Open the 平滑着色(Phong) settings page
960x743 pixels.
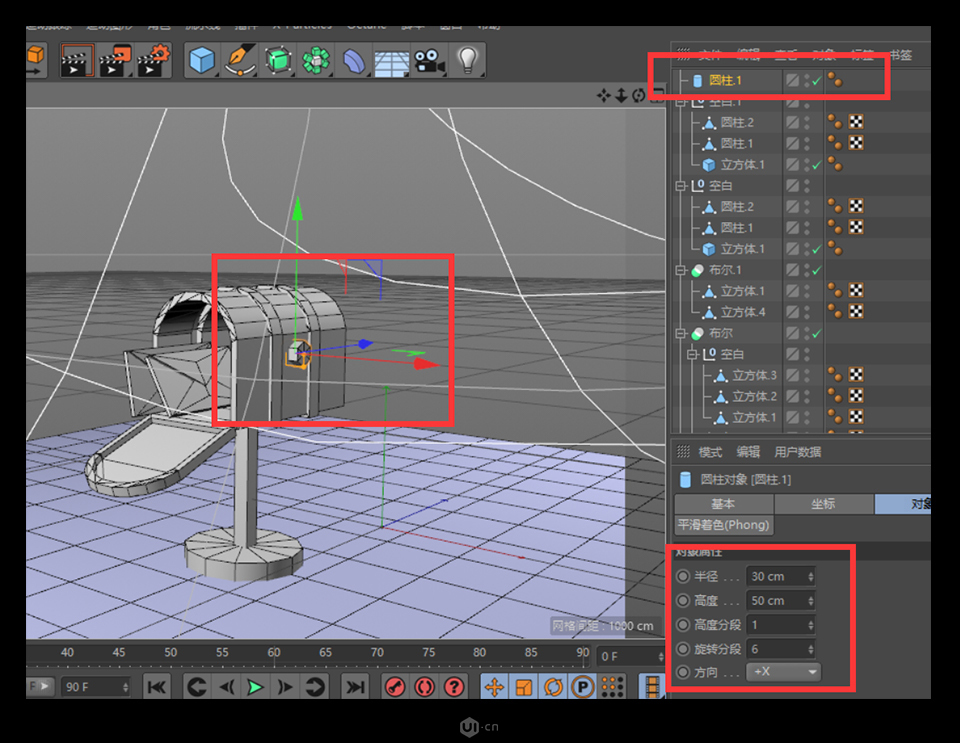point(723,525)
